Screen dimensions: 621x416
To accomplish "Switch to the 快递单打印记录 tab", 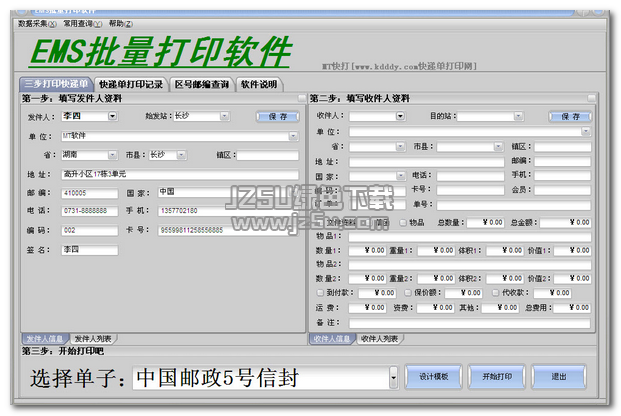I will pos(131,84).
